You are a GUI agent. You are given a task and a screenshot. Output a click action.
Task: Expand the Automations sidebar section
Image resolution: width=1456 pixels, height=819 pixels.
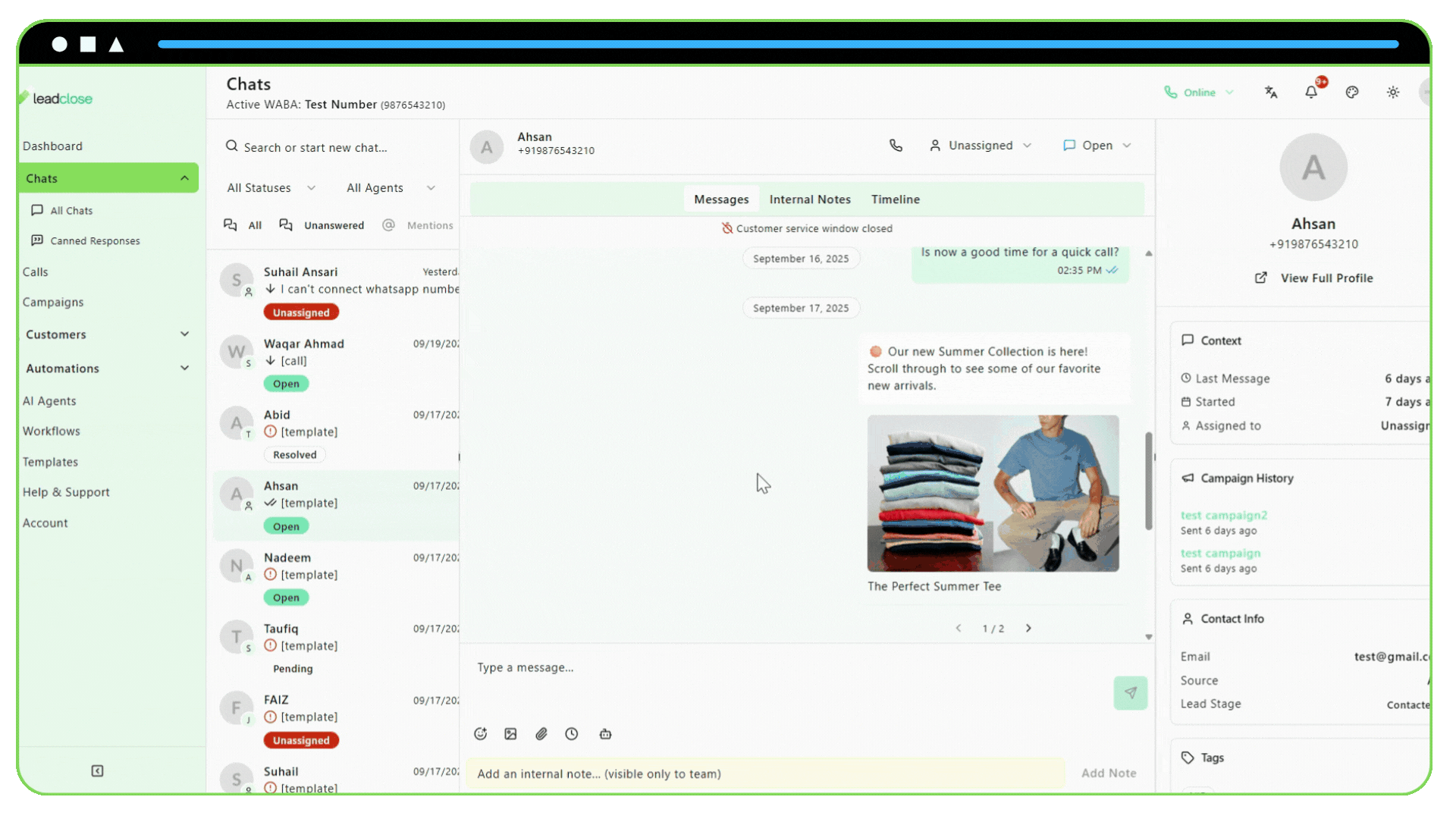click(184, 369)
